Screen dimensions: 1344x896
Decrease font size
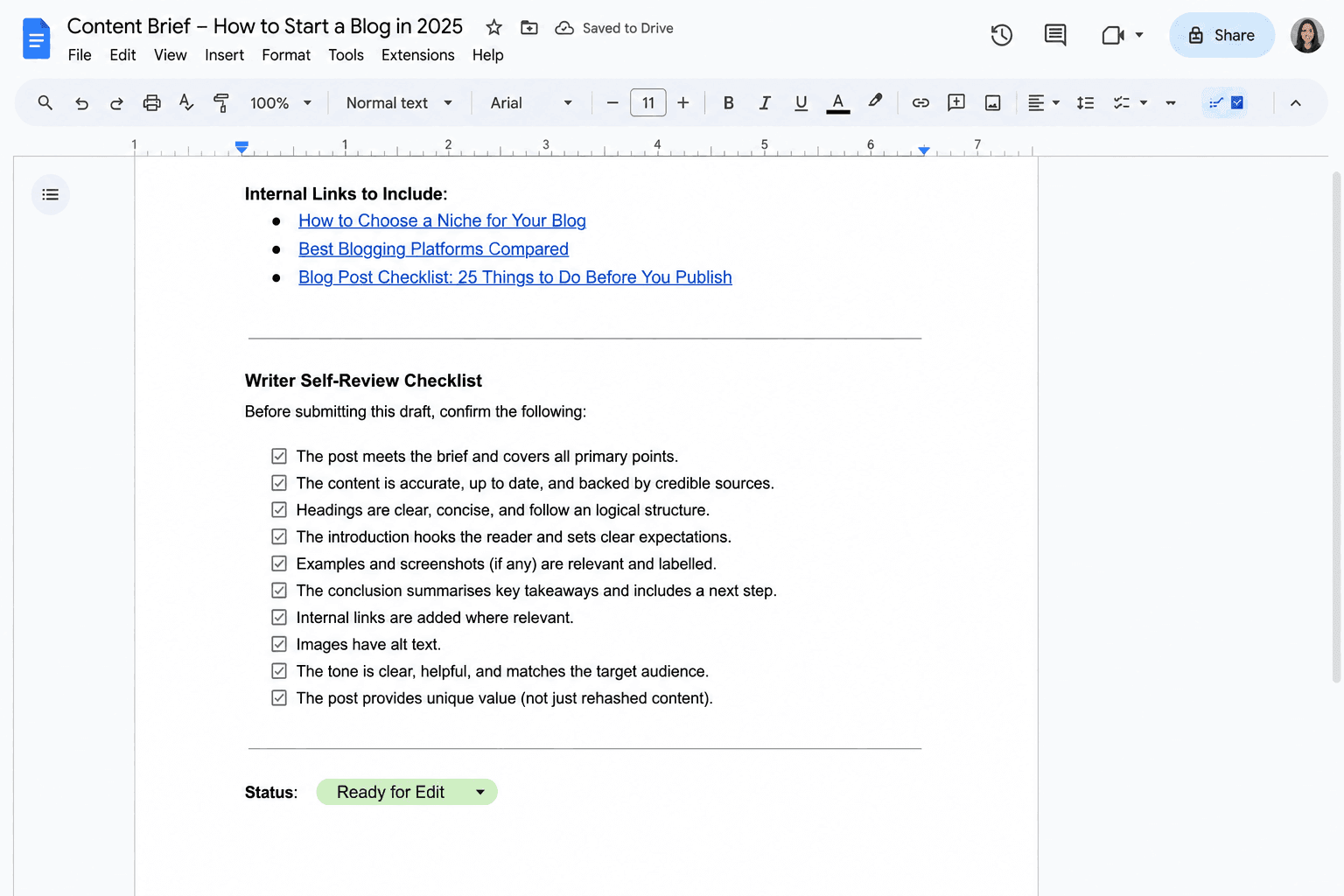click(x=612, y=102)
